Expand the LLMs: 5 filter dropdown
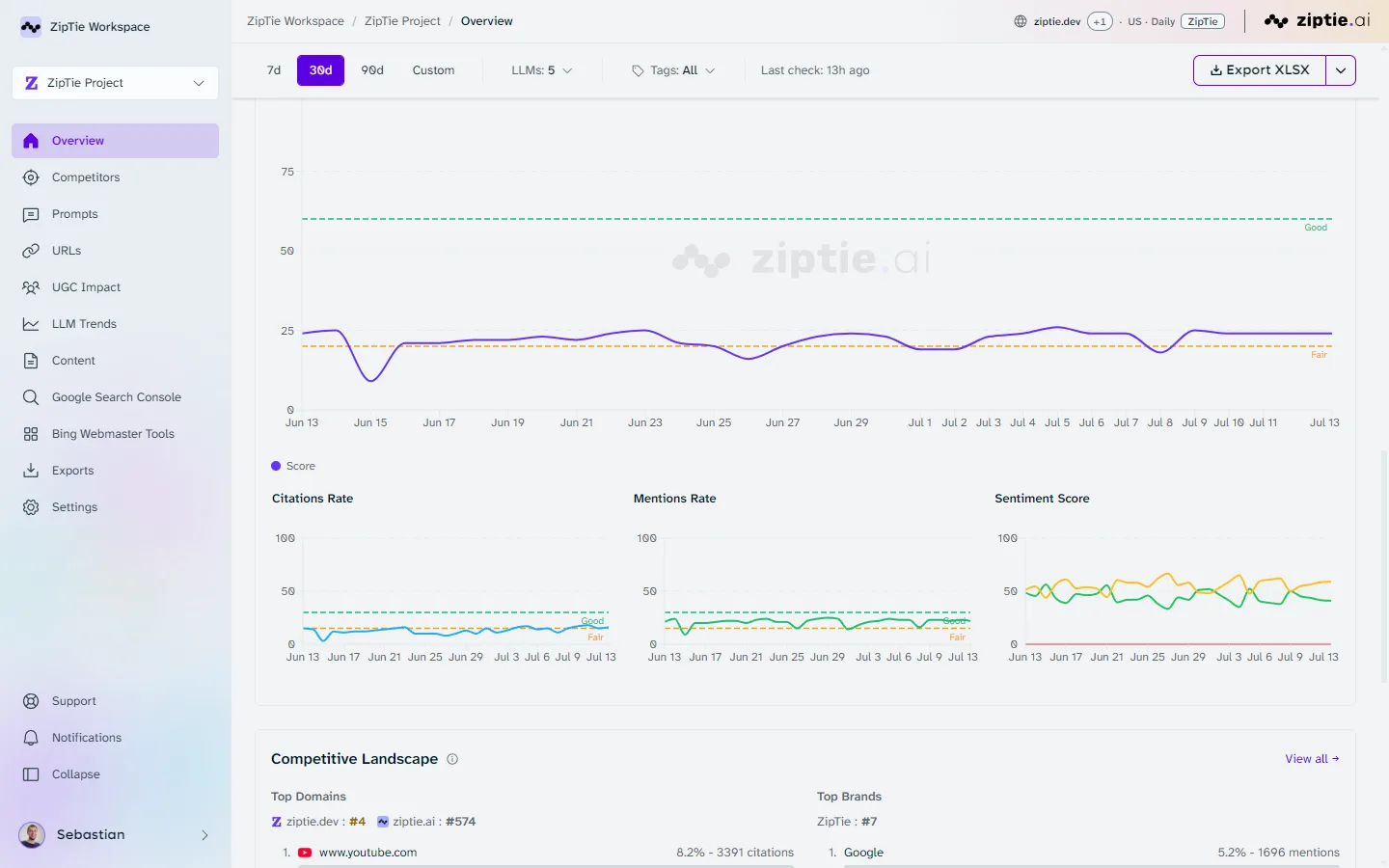Image resolution: width=1389 pixels, height=868 pixels. click(x=542, y=70)
